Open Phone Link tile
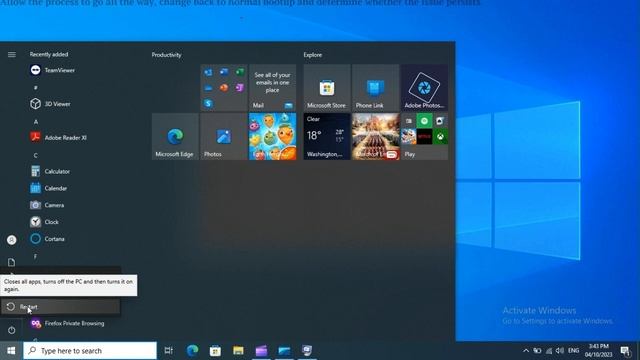 click(376, 87)
